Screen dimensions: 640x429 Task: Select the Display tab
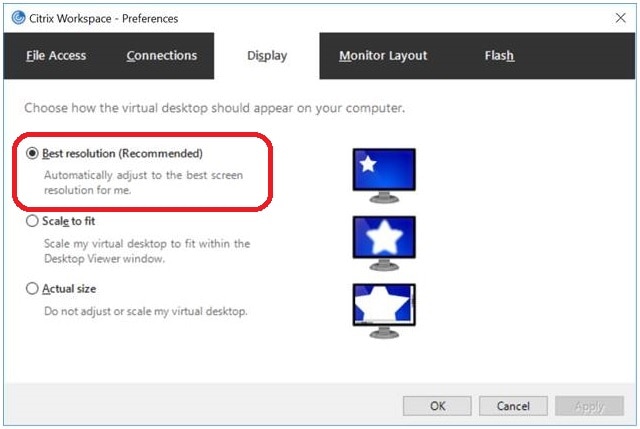[x=267, y=56]
